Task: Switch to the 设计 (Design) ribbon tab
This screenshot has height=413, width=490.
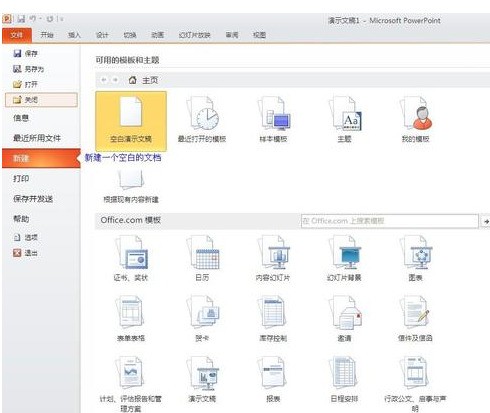Action: pos(102,35)
